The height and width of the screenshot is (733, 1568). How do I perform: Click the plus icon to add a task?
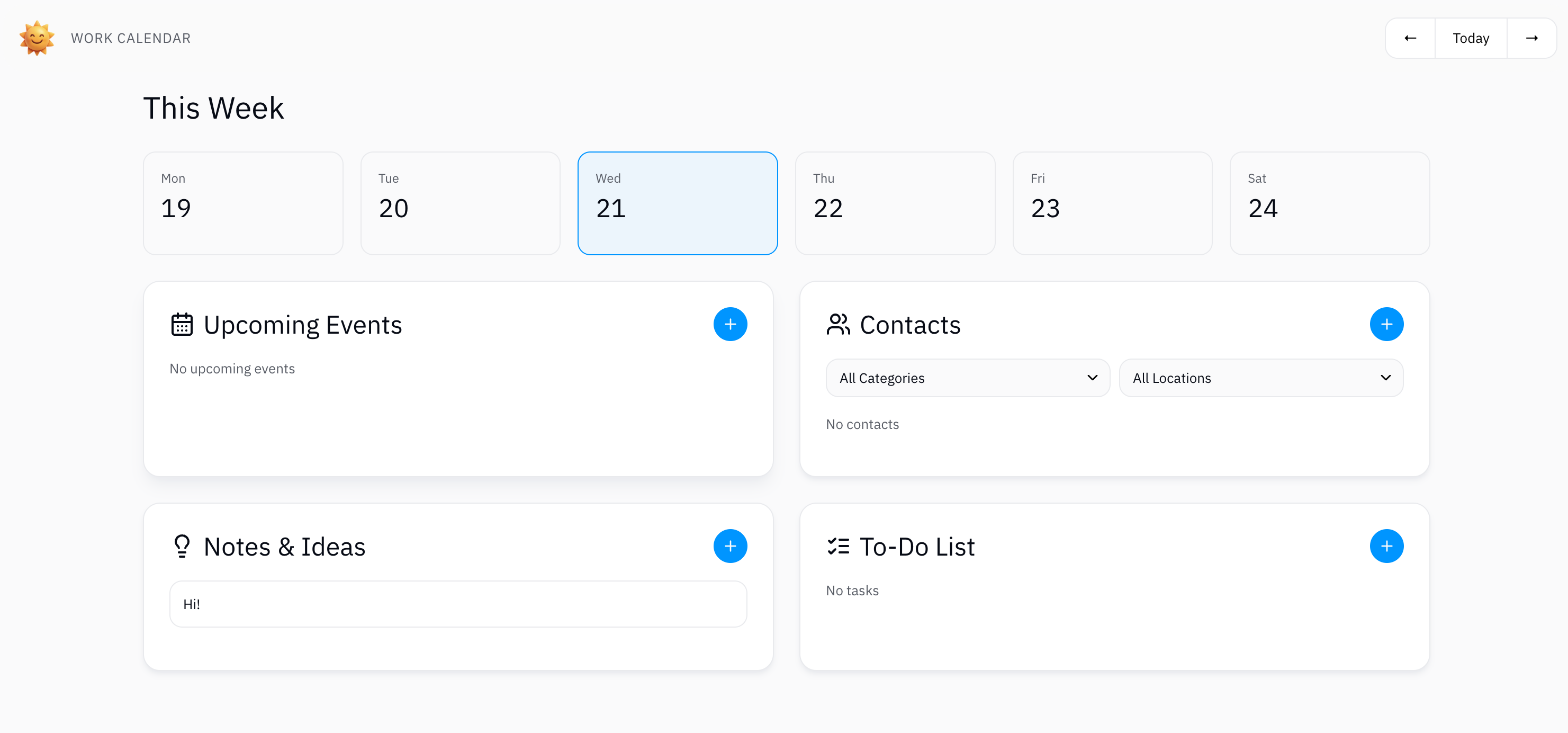coord(1386,546)
